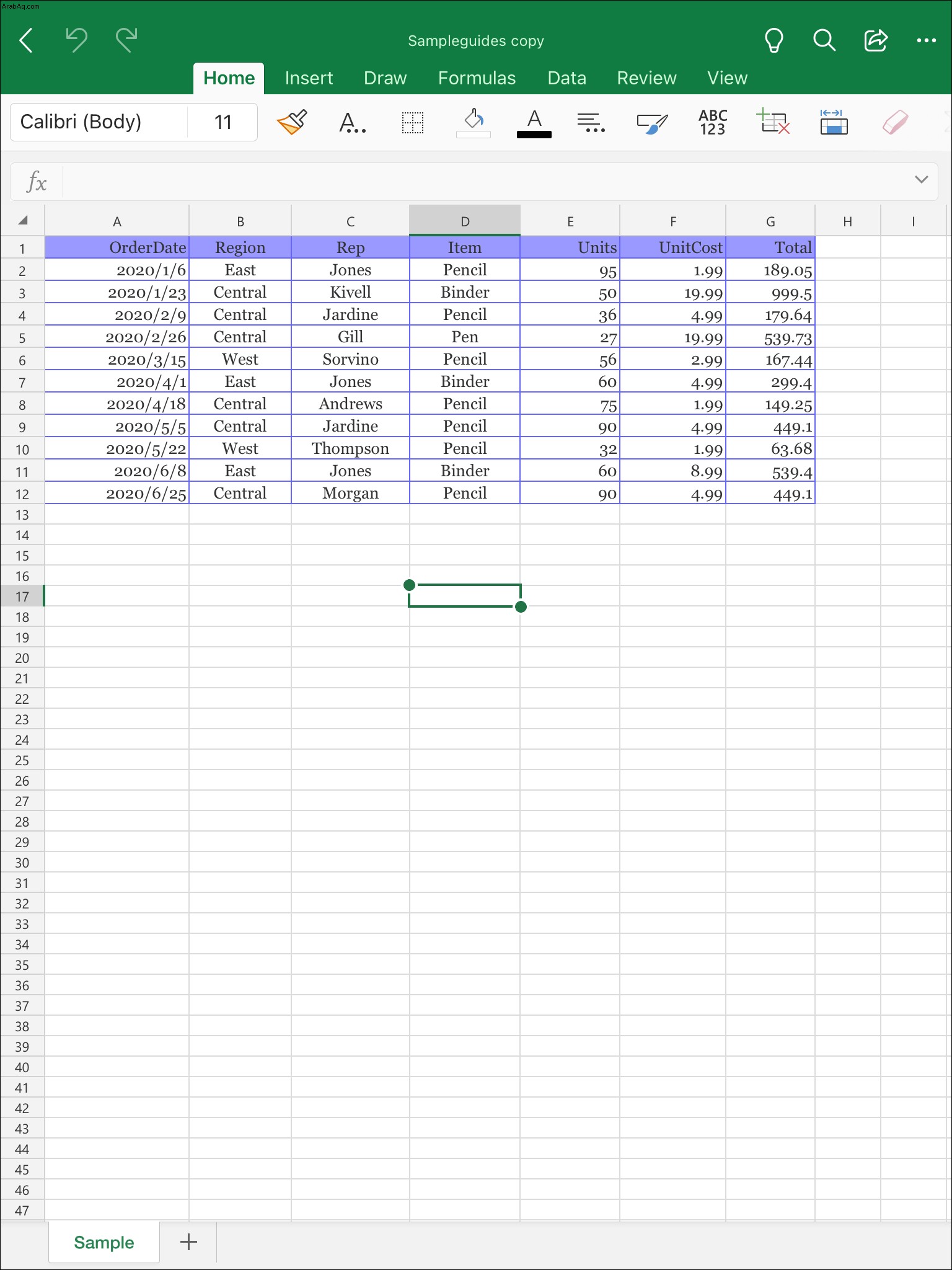This screenshot has width=952, height=1270.
Task: Select row 17 header
Action: (x=22, y=597)
